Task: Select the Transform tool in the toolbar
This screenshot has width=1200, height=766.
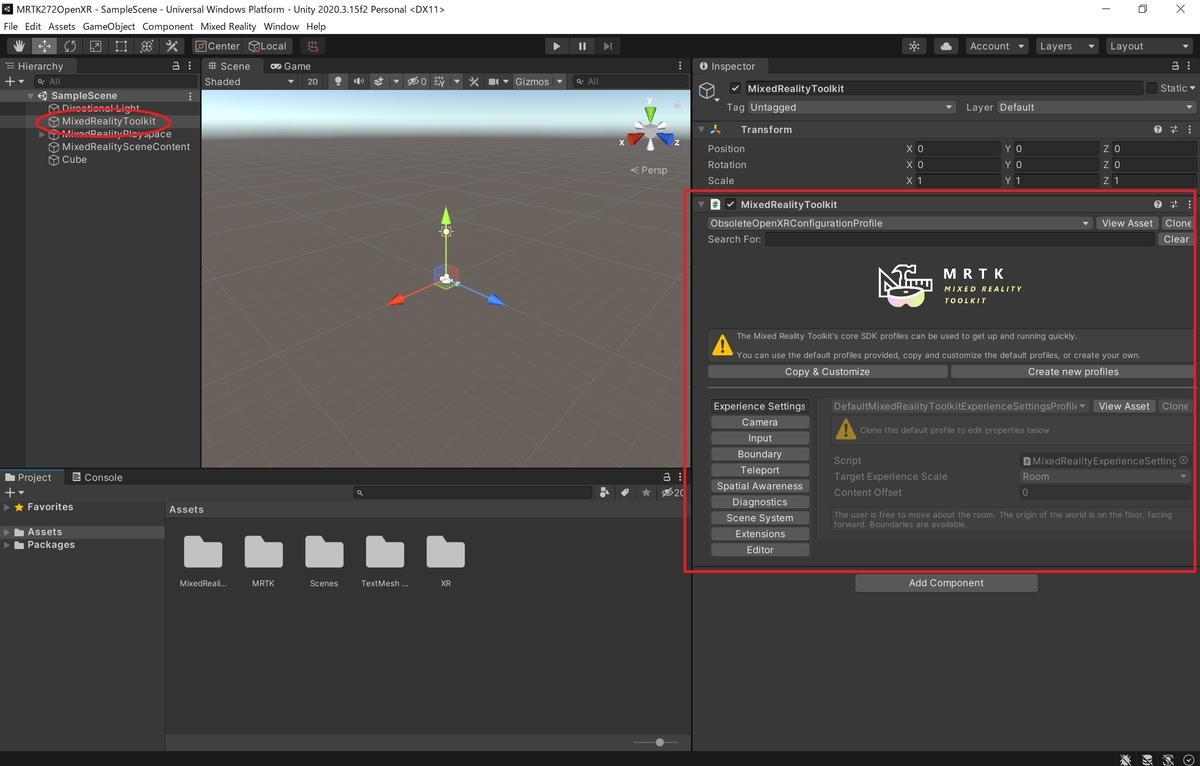Action: (x=146, y=46)
